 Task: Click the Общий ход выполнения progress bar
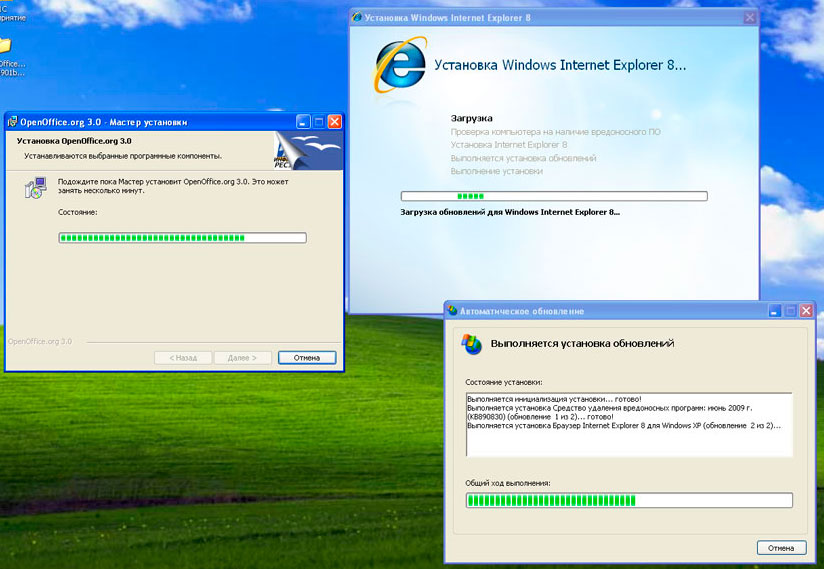pyautogui.click(x=629, y=500)
